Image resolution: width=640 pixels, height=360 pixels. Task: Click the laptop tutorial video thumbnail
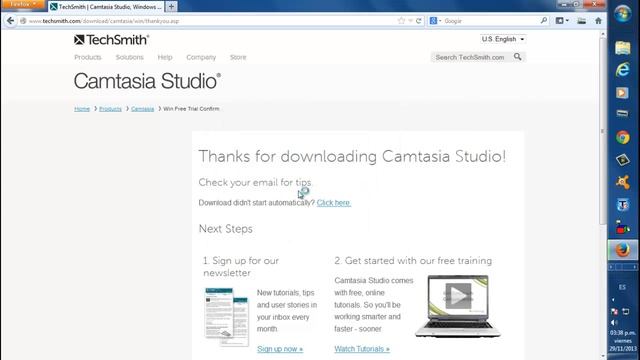pyautogui.click(x=458, y=306)
